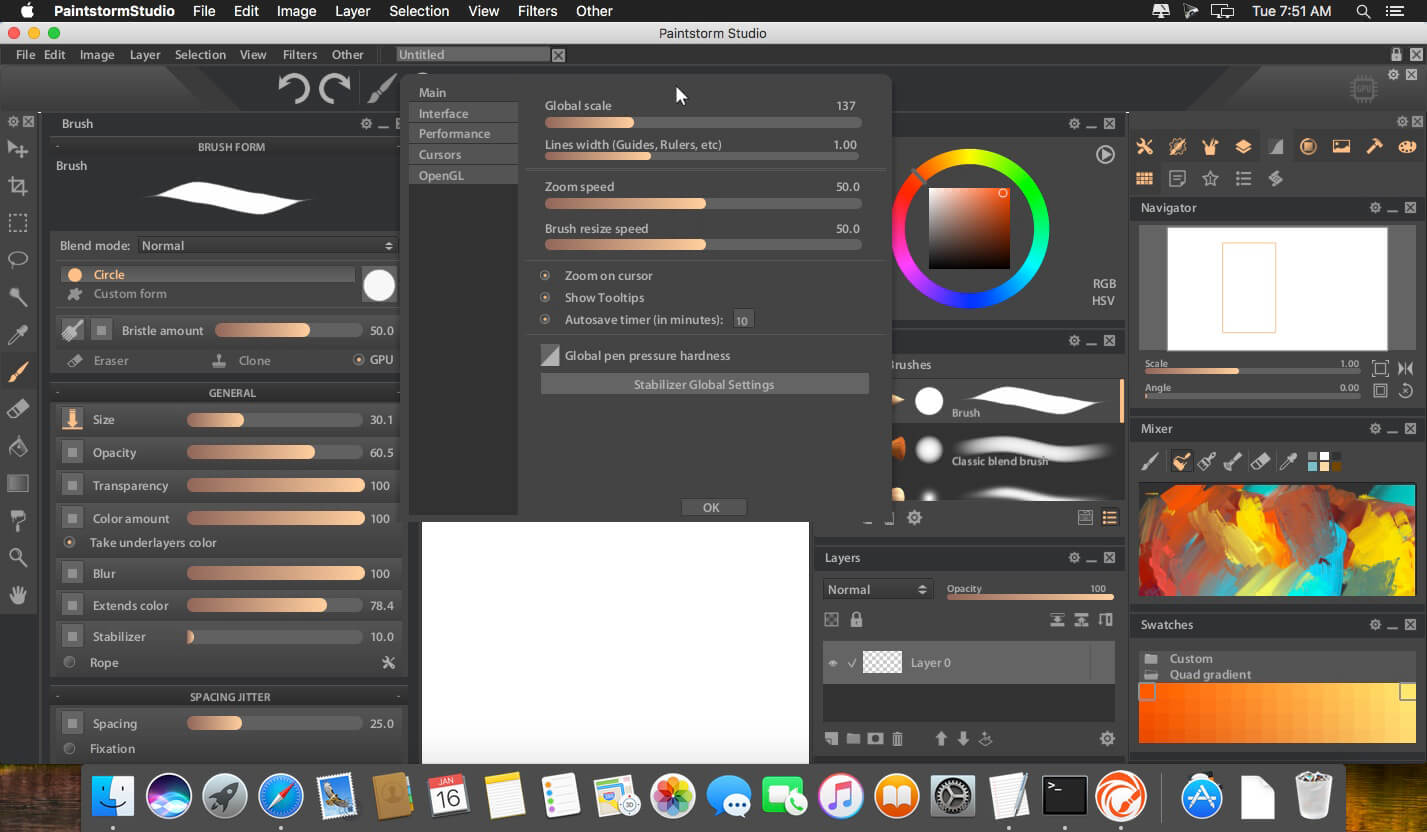1427x832 pixels.
Task: Collapse the GENERAL brush section
Action: [57, 394]
